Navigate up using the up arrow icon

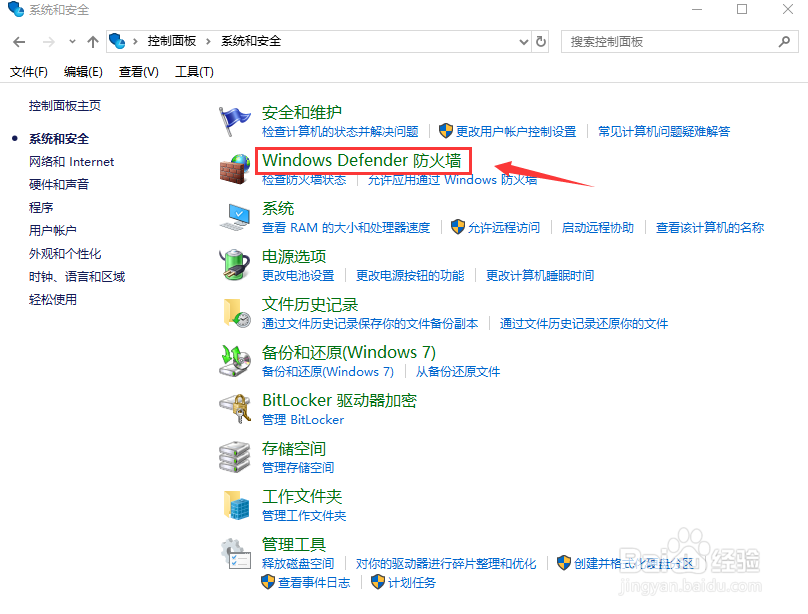coord(92,41)
